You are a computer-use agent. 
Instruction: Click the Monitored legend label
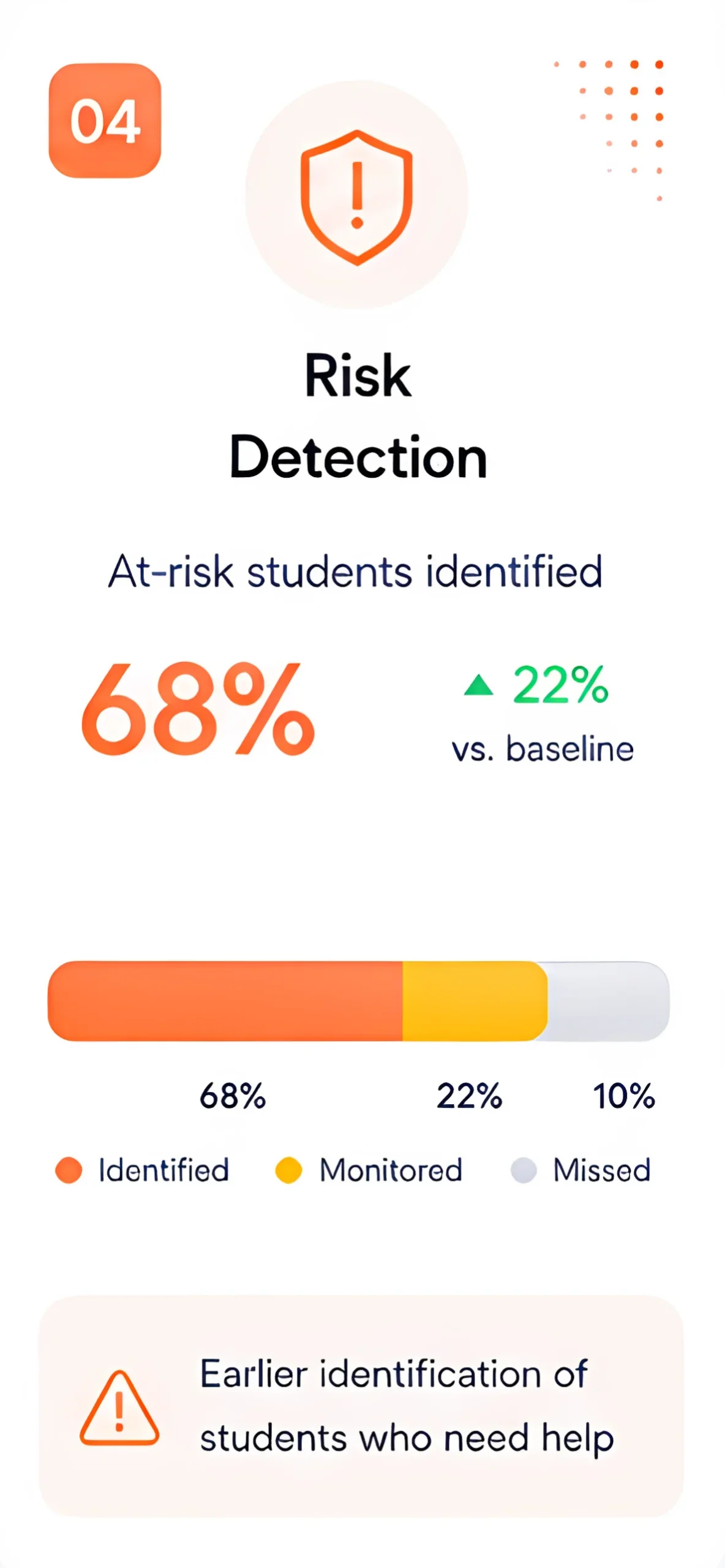pos(391,1170)
